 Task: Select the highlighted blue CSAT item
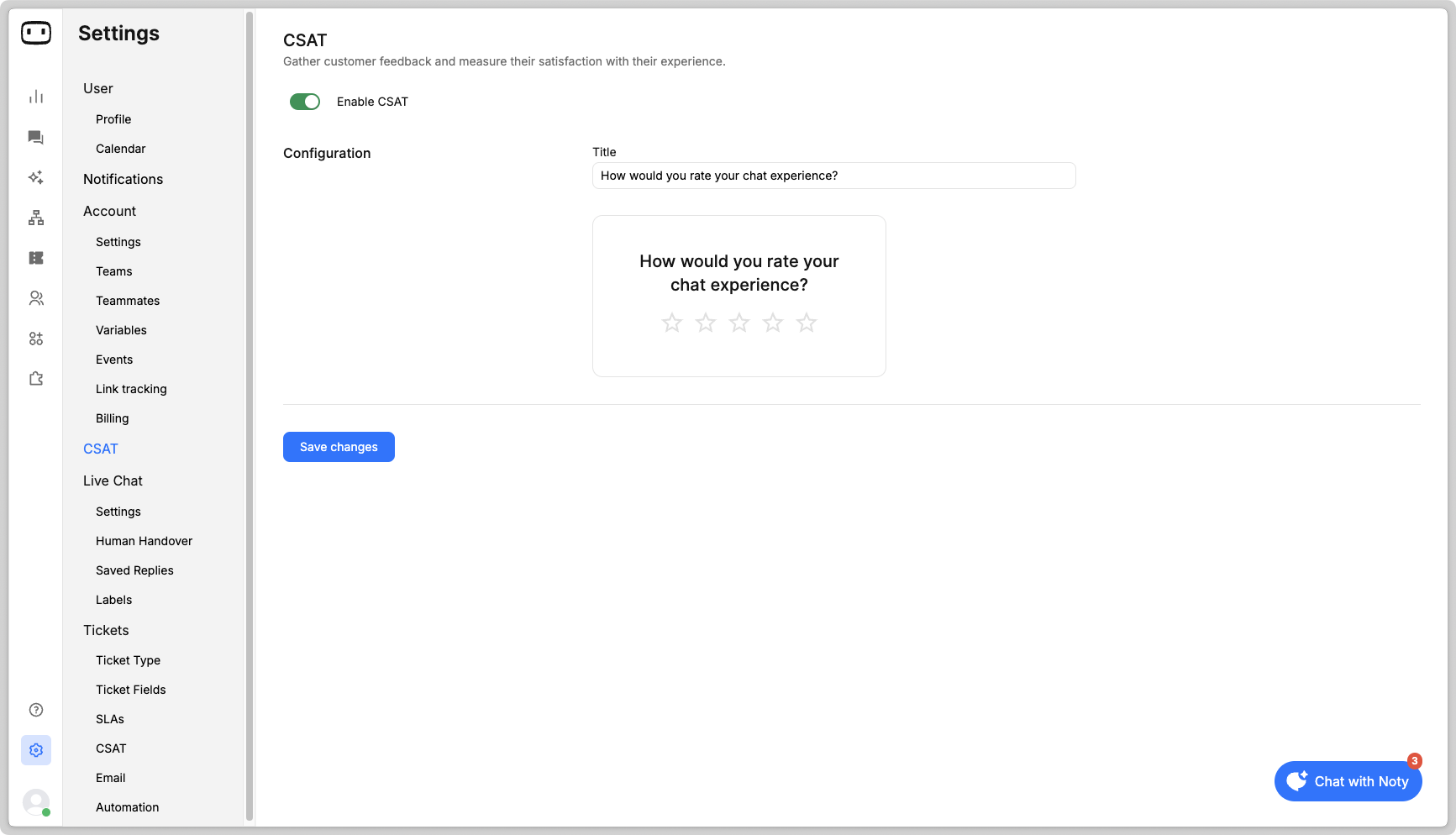coord(101,449)
